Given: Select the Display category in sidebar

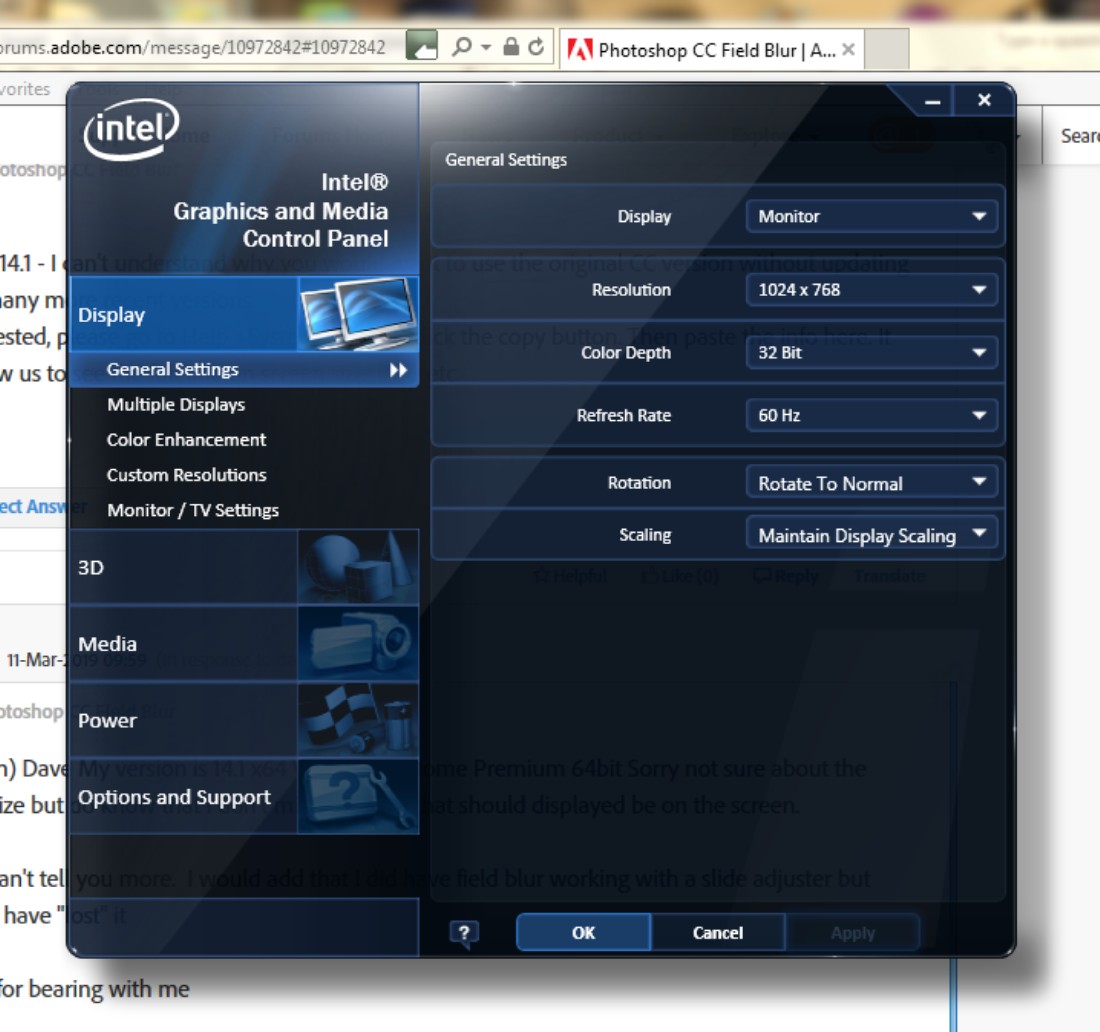Looking at the screenshot, I should [x=244, y=314].
